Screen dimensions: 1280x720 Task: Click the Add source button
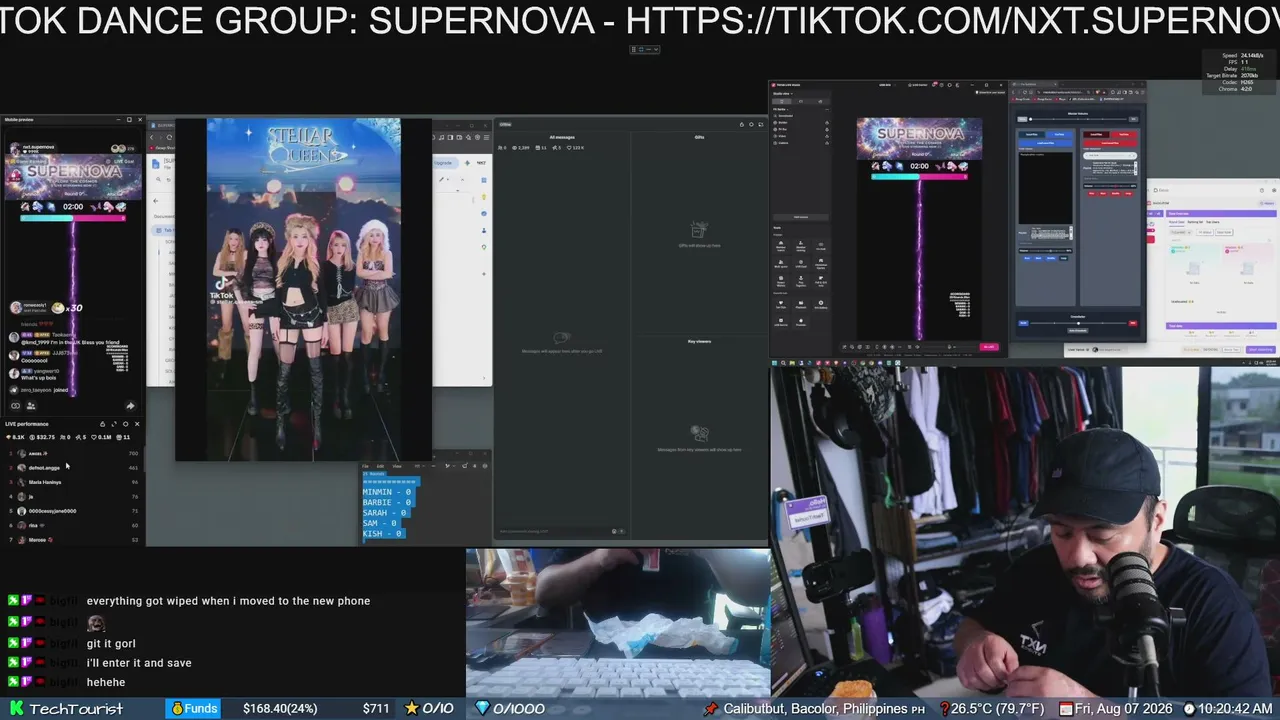(x=801, y=217)
